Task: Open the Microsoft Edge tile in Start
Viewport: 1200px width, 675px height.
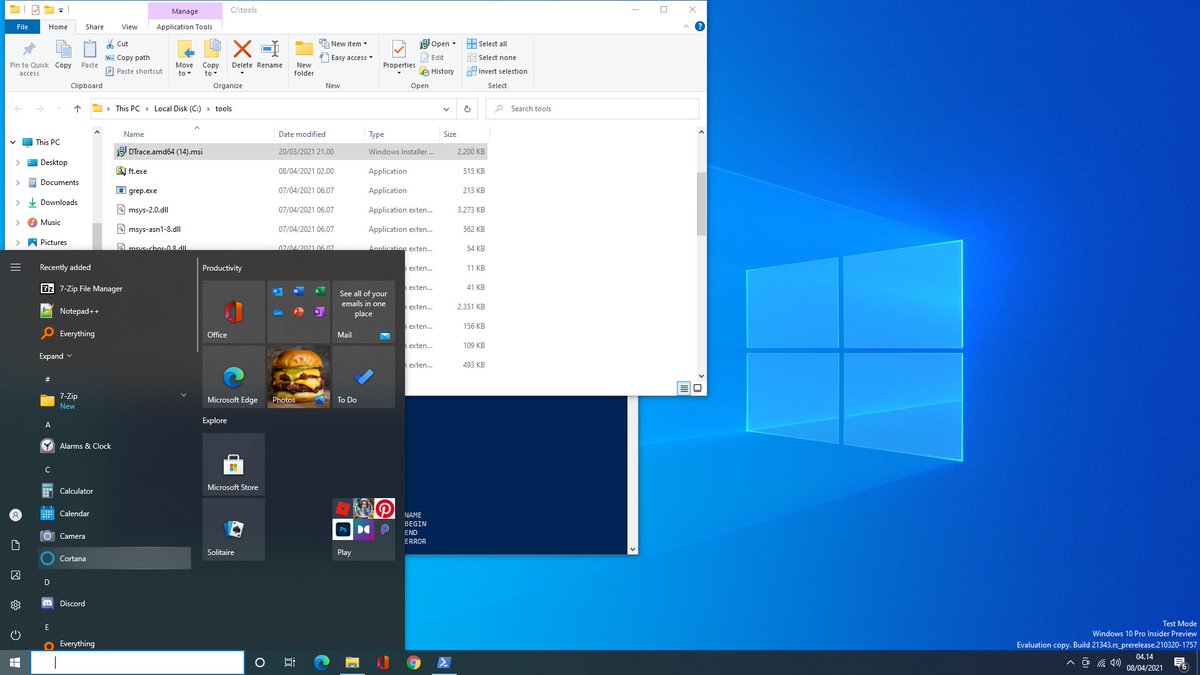Action: [x=234, y=376]
